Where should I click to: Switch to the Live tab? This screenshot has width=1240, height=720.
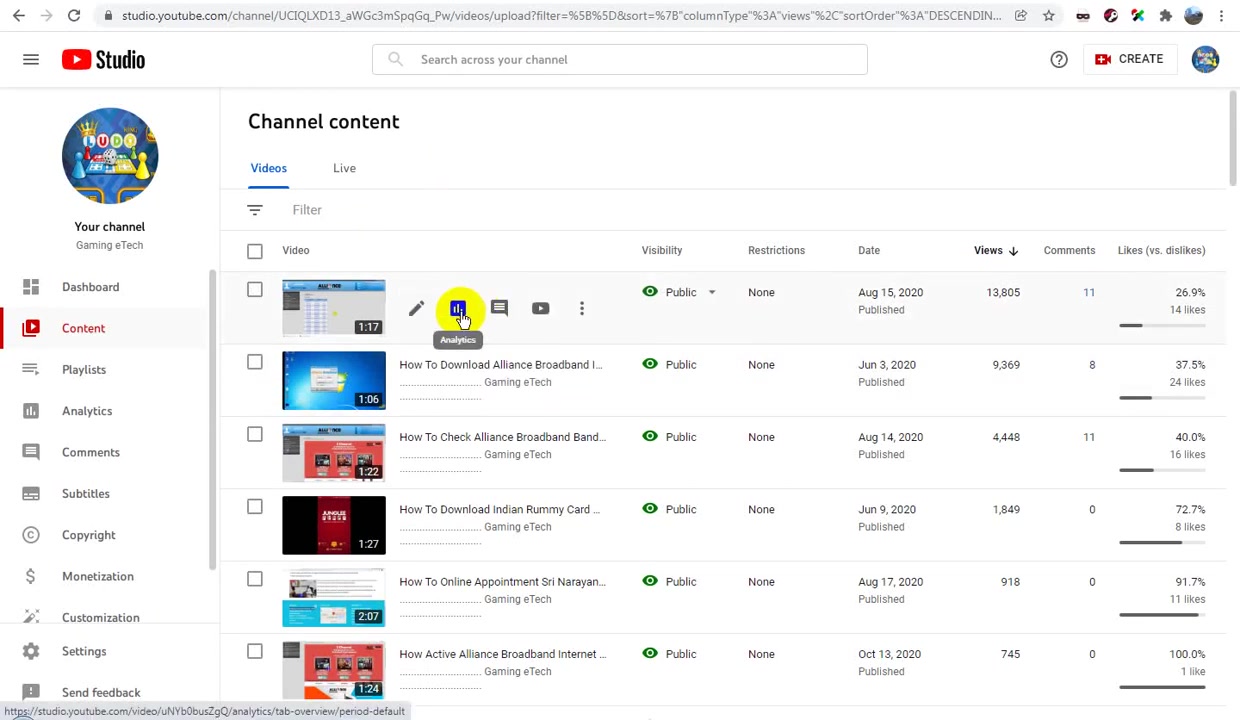(x=344, y=168)
